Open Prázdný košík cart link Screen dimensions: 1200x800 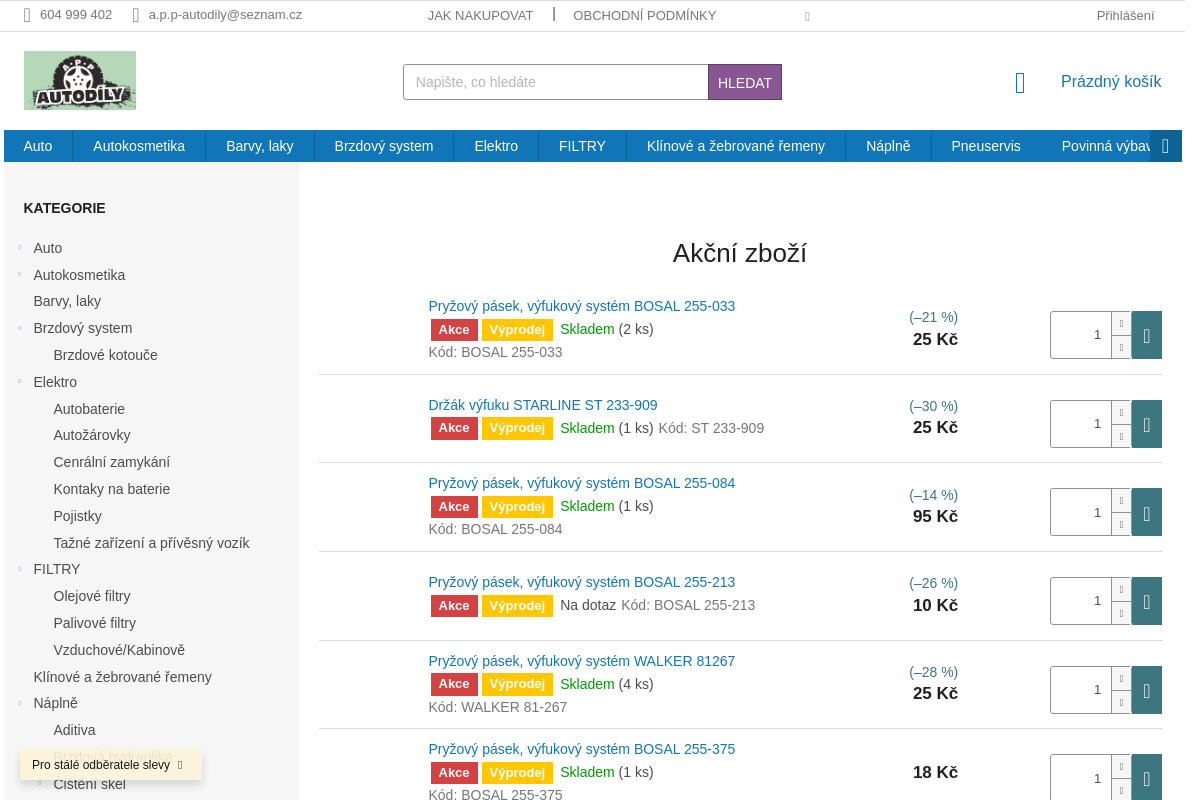tap(1111, 82)
